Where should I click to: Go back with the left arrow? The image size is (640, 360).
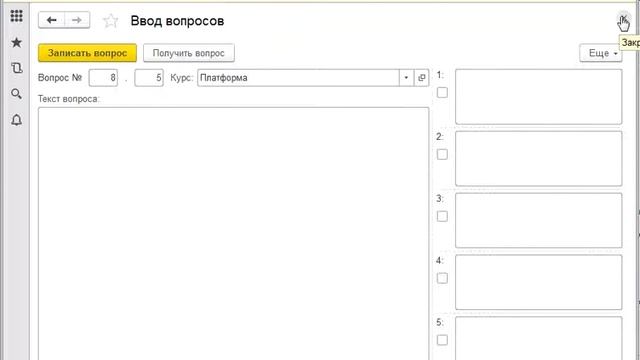51,20
